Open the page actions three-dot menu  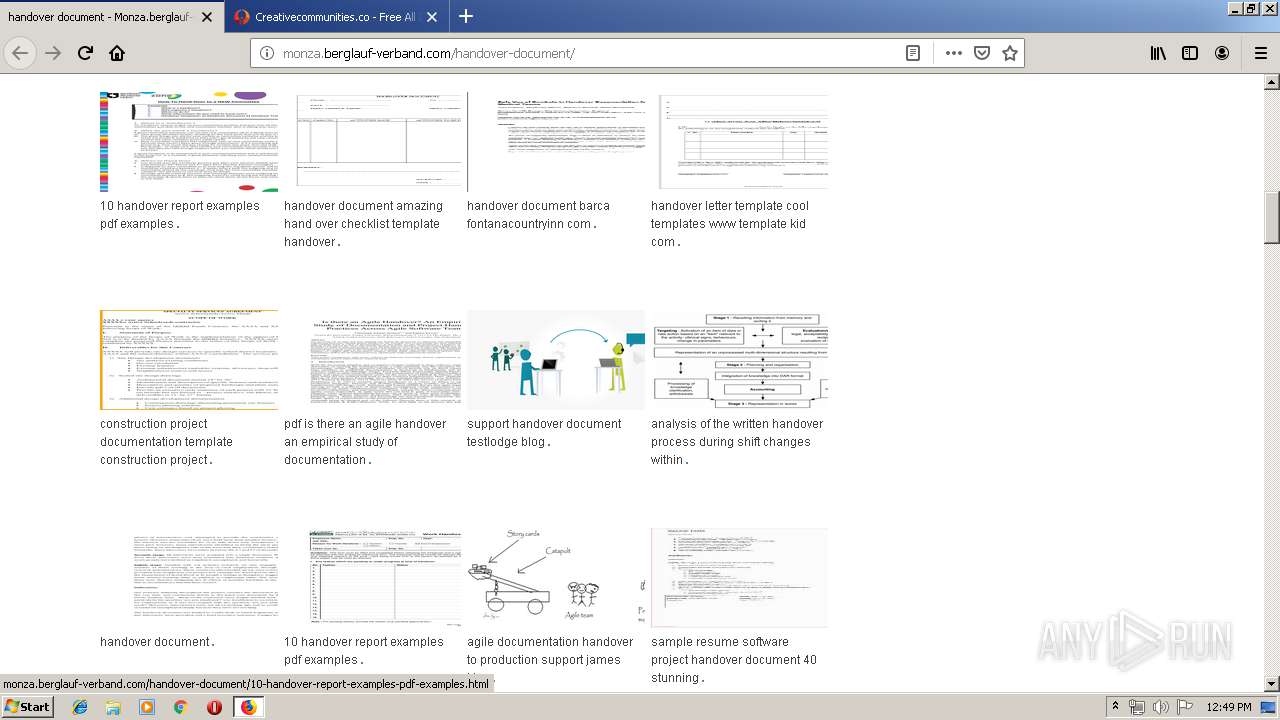953,53
